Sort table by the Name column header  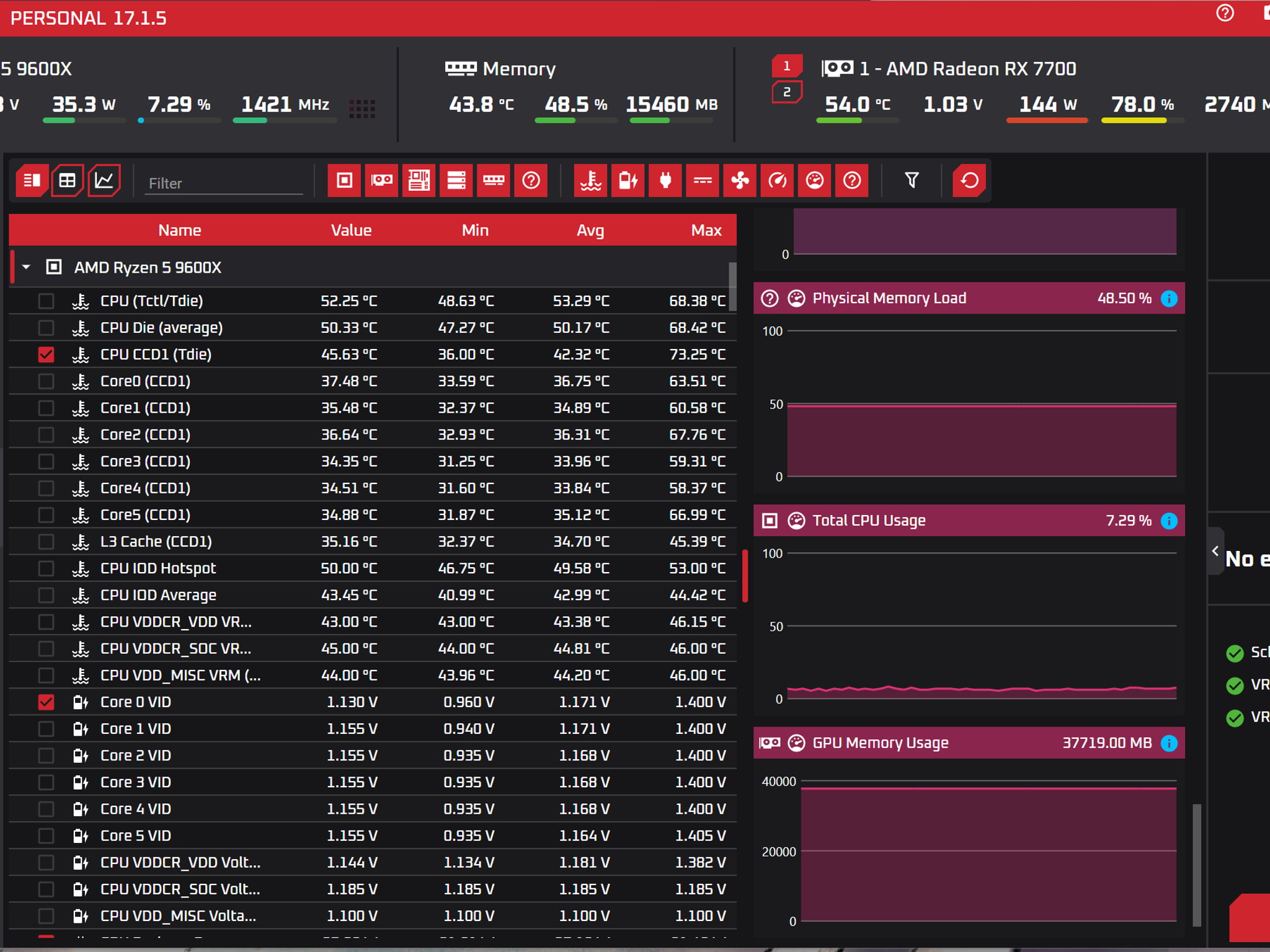coord(180,231)
